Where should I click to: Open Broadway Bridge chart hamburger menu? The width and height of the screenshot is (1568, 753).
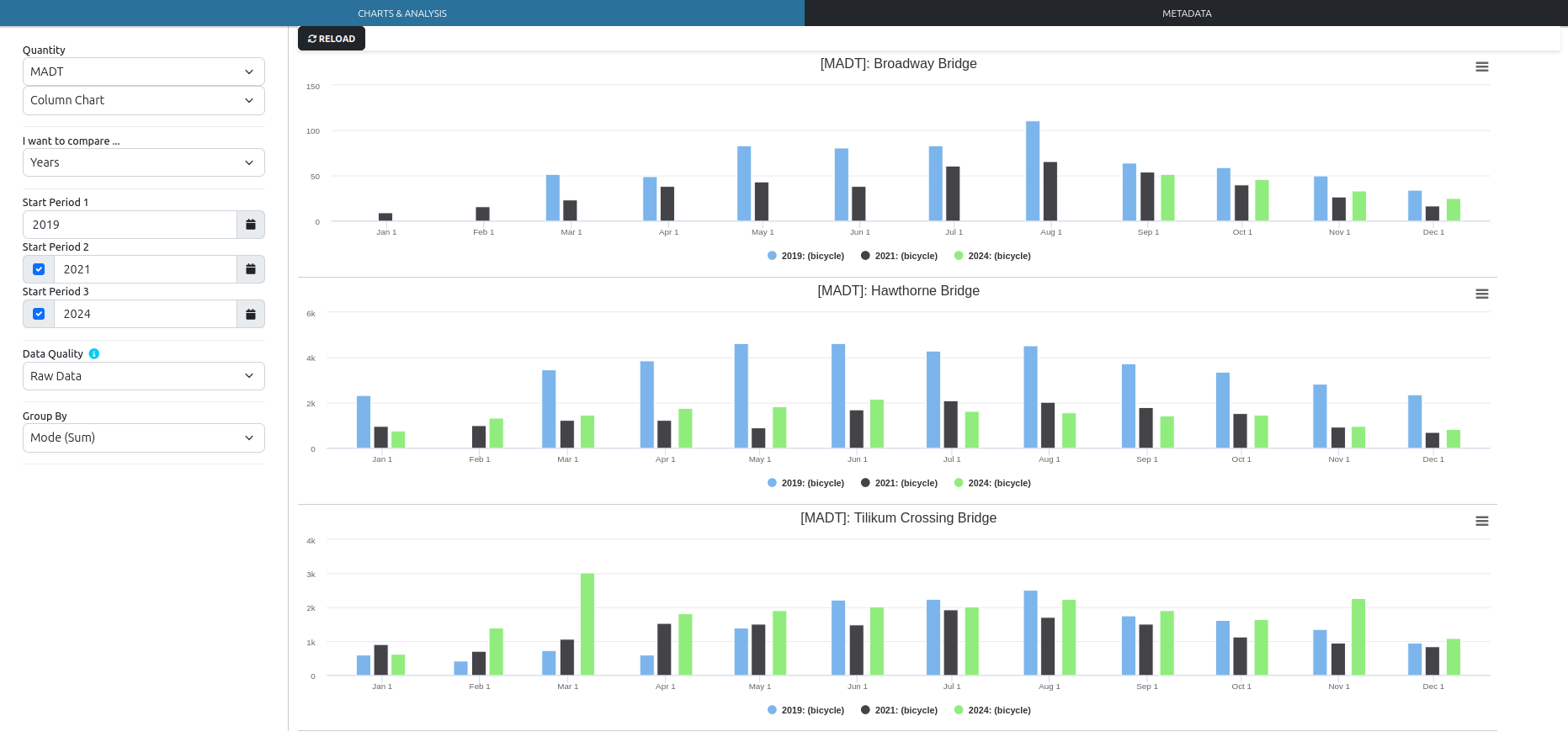pos(1481,67)
